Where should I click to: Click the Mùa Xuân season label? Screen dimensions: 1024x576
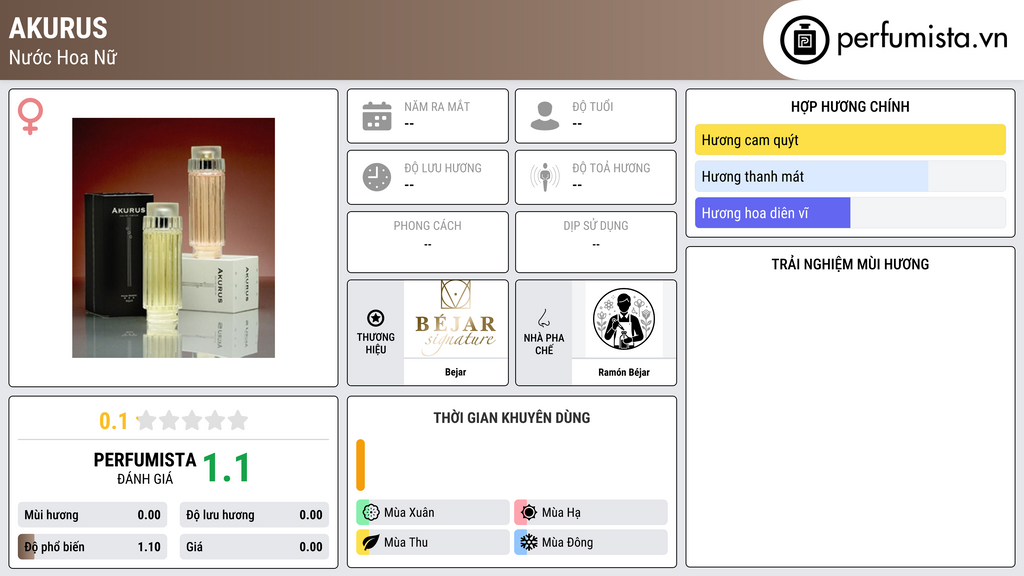coord(409,513)
